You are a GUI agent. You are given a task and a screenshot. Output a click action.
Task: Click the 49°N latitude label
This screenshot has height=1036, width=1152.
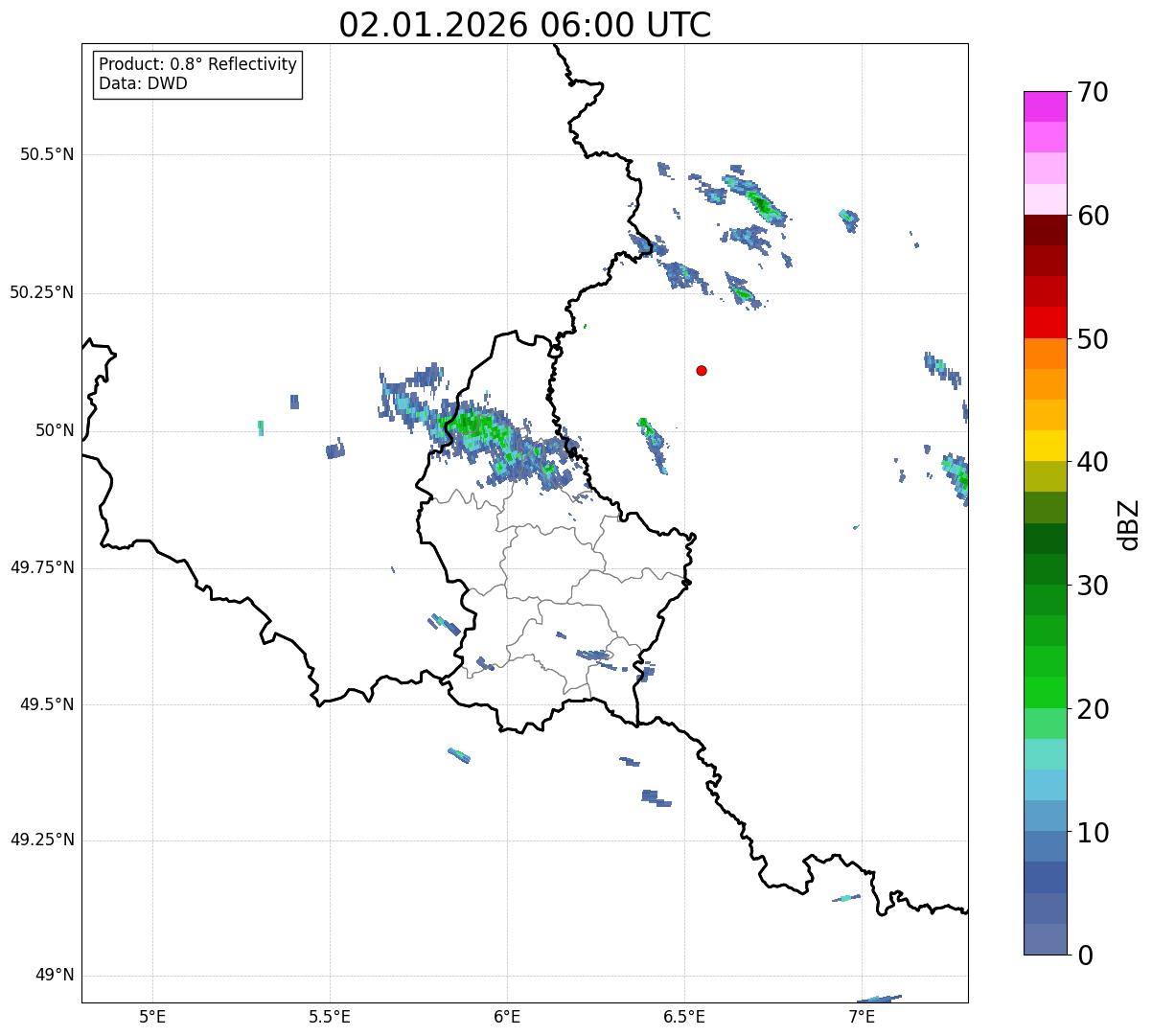(x=55, y=976)
